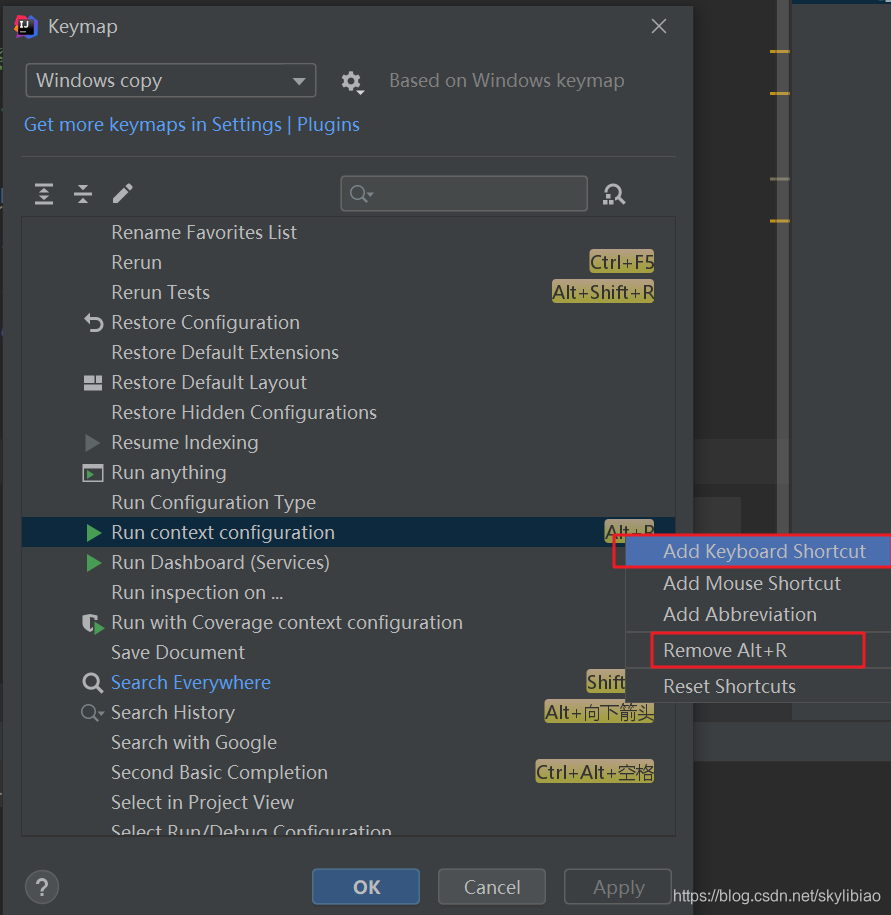This screenshot has height=915, width=891.
Task: Select Search with Google action
Action: pyautogui.click(x=348, y=743)
